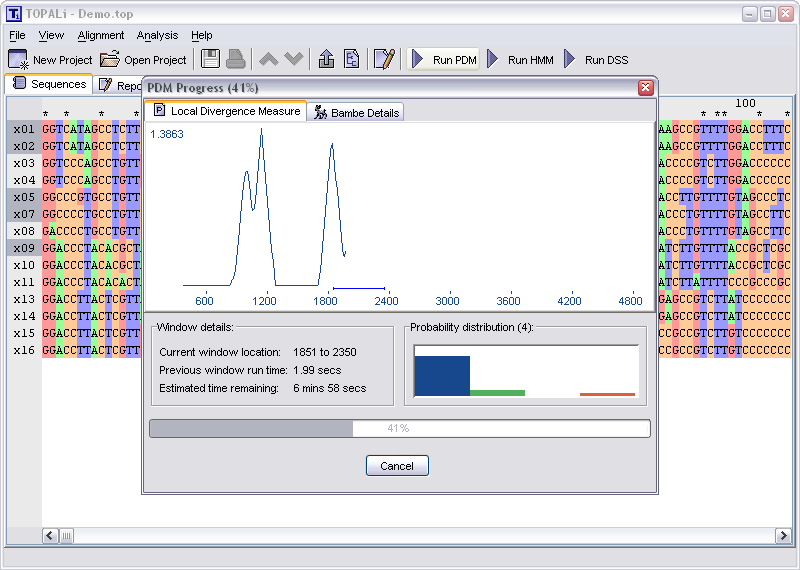Viewport: 800px width, 570px height.
Task: Click the 1.3863 graph maximum value
Action: 167,134
